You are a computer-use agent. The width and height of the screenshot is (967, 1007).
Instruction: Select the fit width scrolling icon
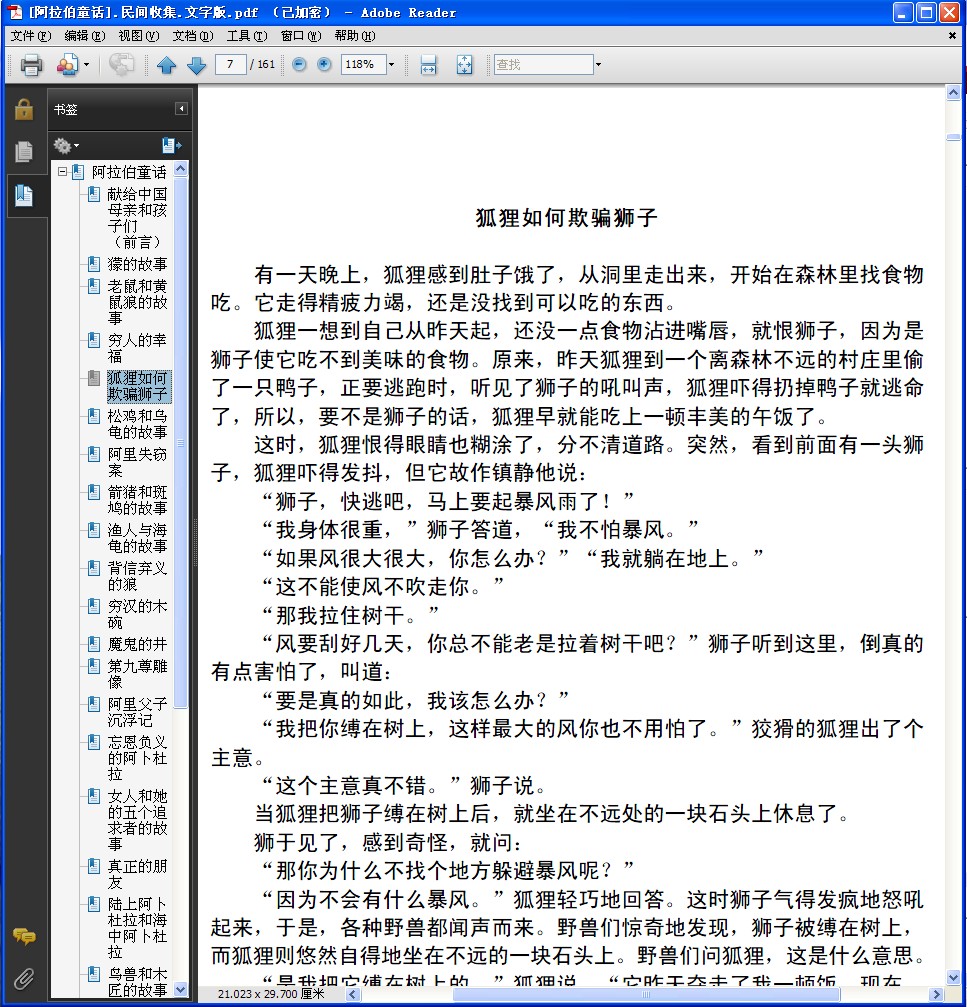point(428,64)
